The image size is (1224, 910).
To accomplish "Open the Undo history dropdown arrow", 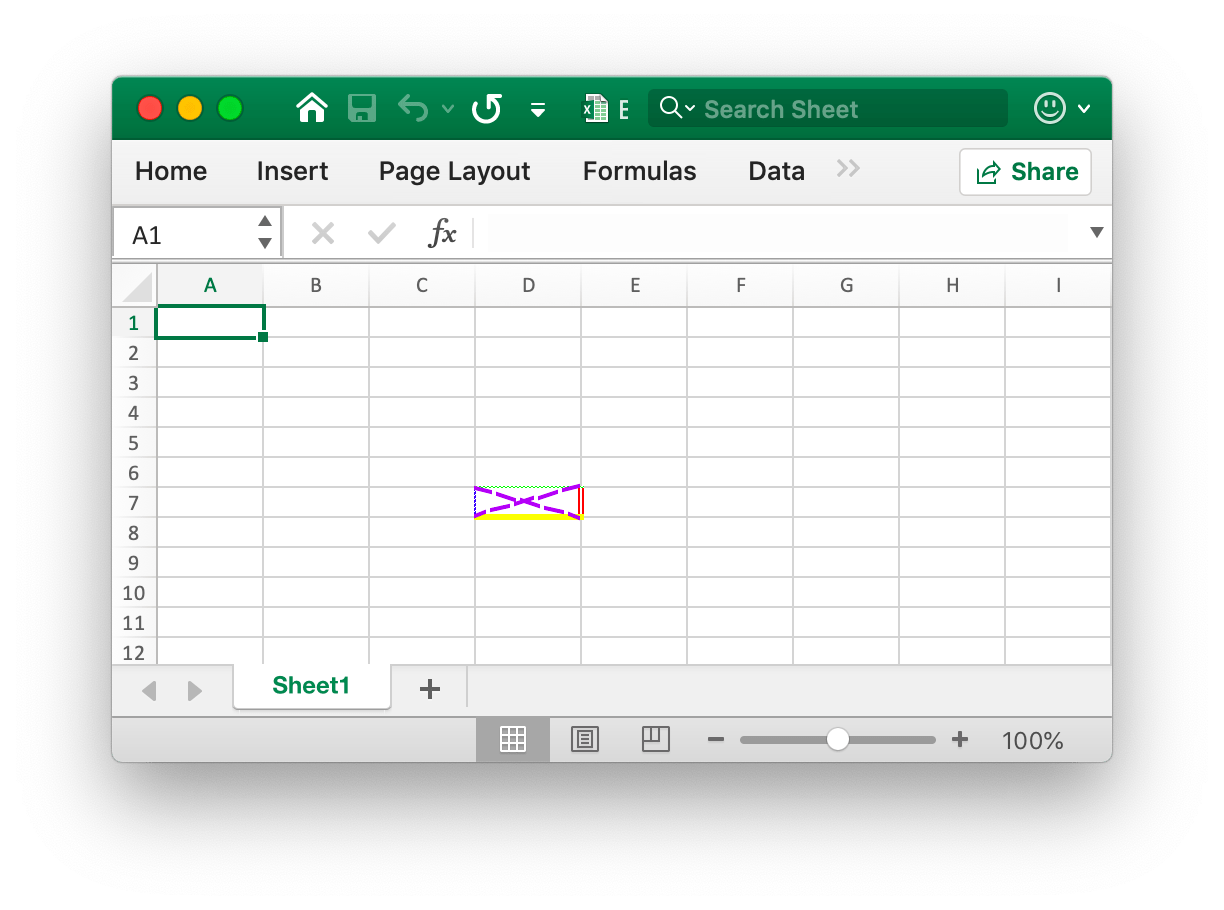I will coord(448,109).
